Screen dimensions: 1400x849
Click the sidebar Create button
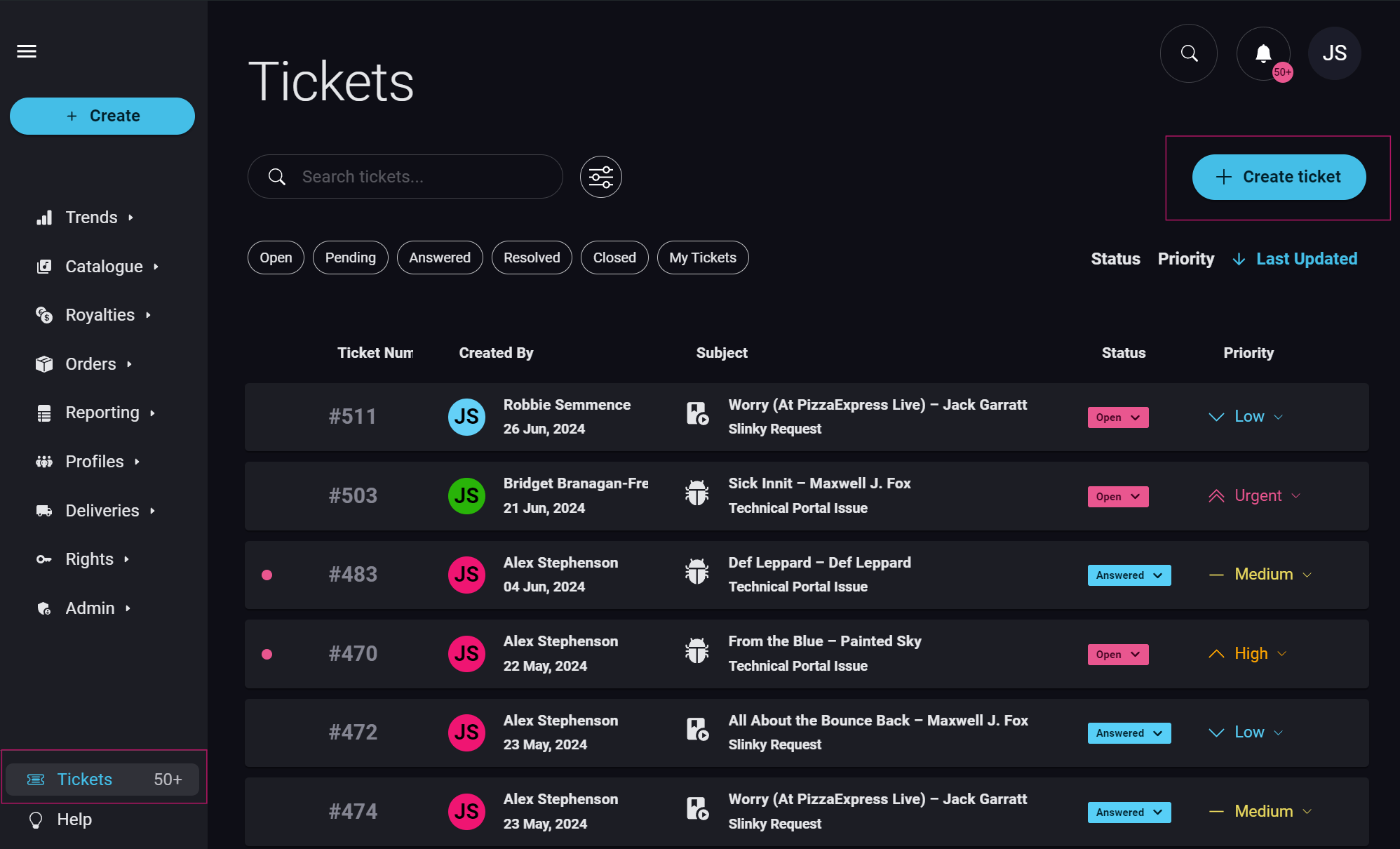[102, 116]
